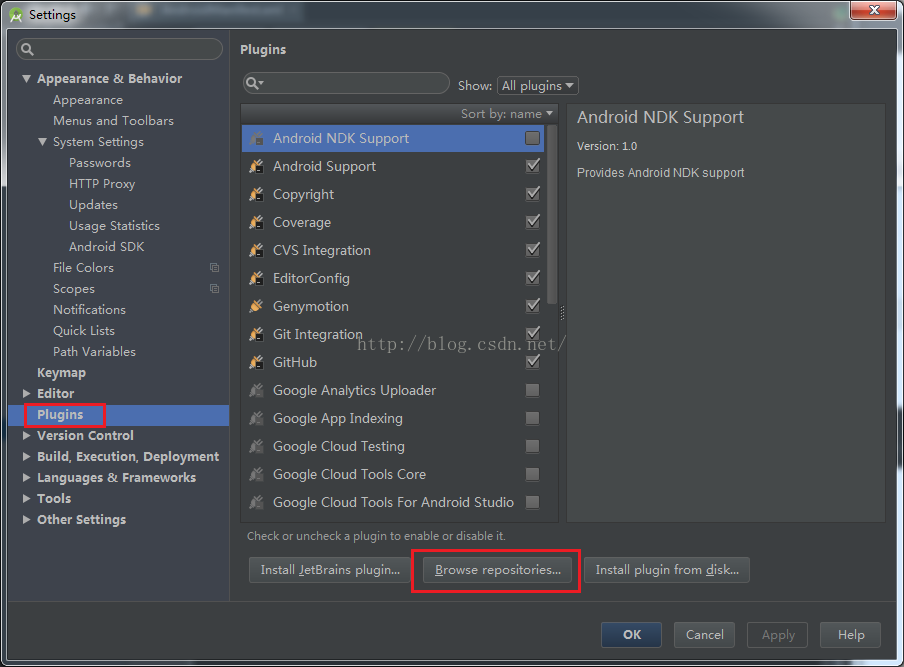
Task: Enable Google Analytics Uploader checkbox
Action: click(x=533, y=390)
